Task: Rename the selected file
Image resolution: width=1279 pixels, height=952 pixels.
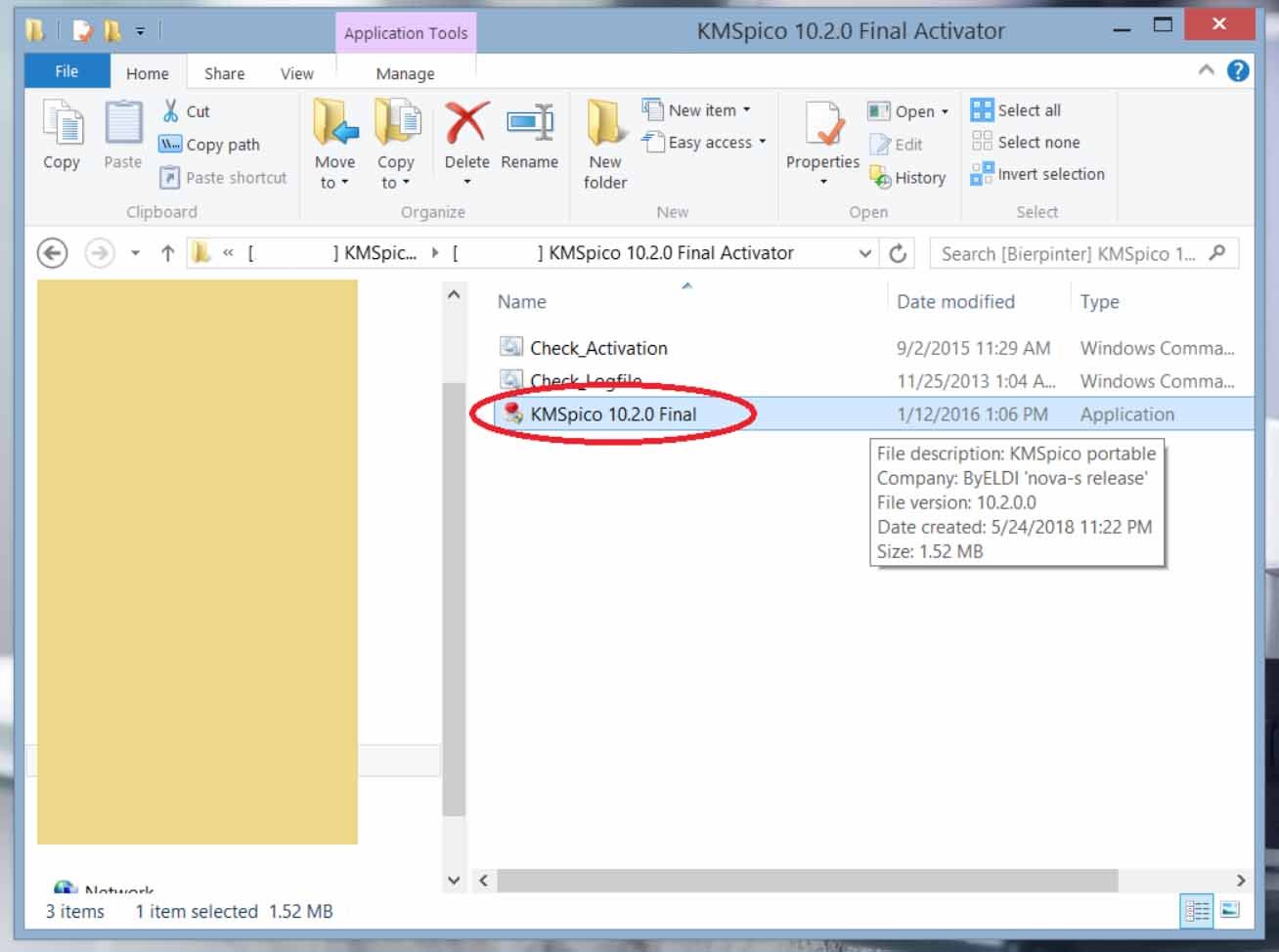Action: pyautogui.click(x=530, y=136)
